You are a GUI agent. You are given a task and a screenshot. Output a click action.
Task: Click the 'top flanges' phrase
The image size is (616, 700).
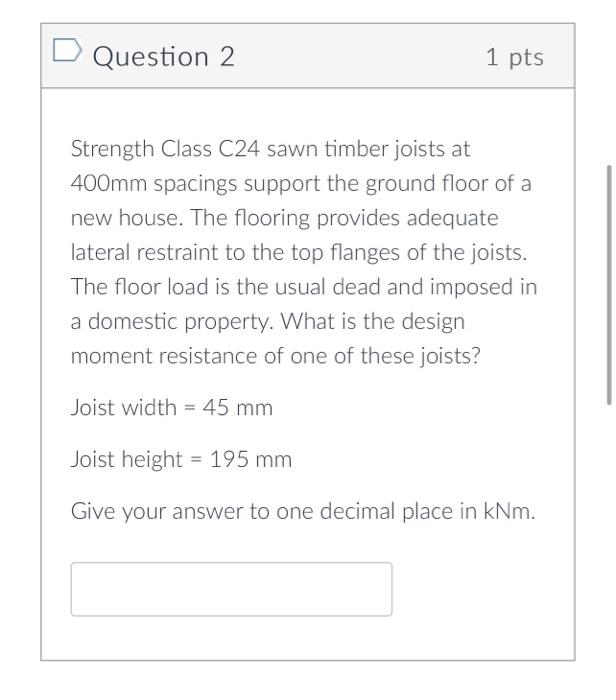pyautogui.click(x=345, y=253)
